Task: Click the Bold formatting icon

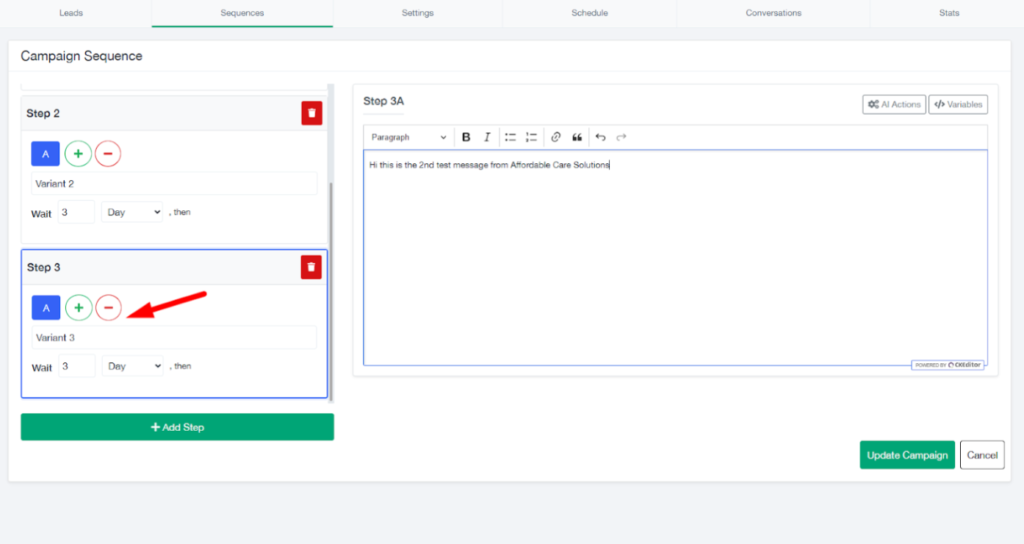Action: click(x=466, y=137)
